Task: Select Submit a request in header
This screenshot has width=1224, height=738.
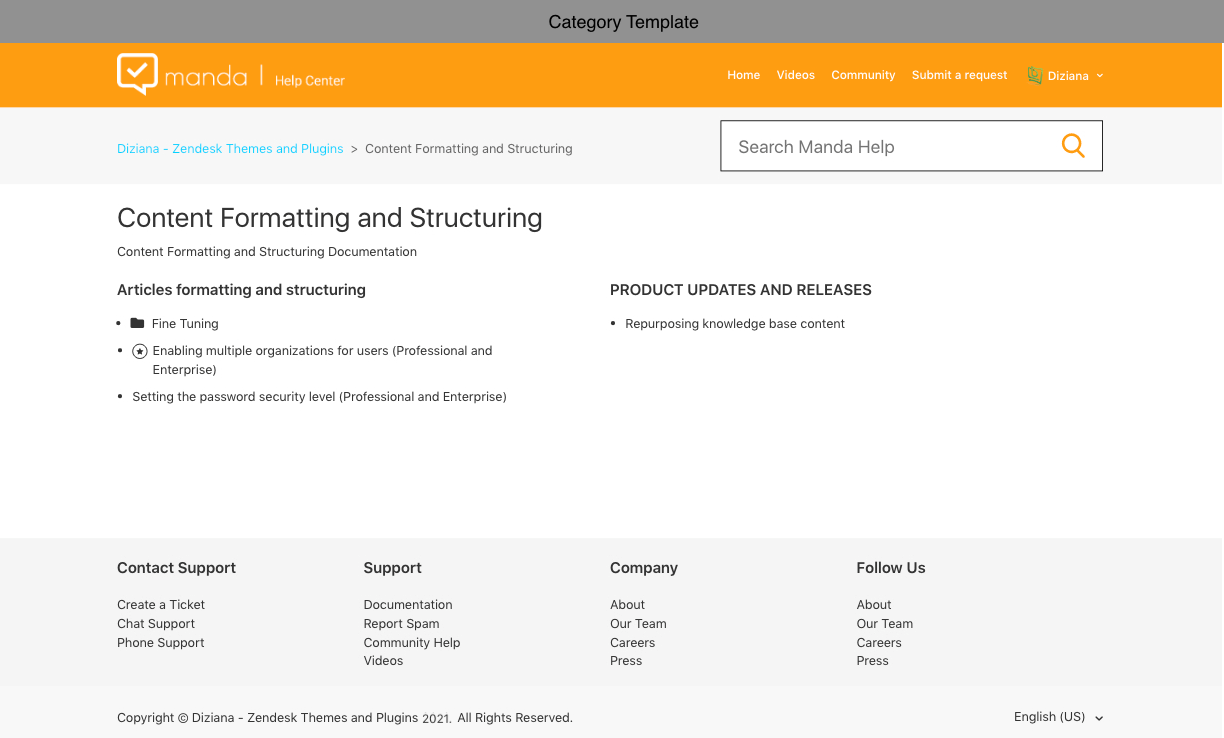Action: [x=960, y=75]
